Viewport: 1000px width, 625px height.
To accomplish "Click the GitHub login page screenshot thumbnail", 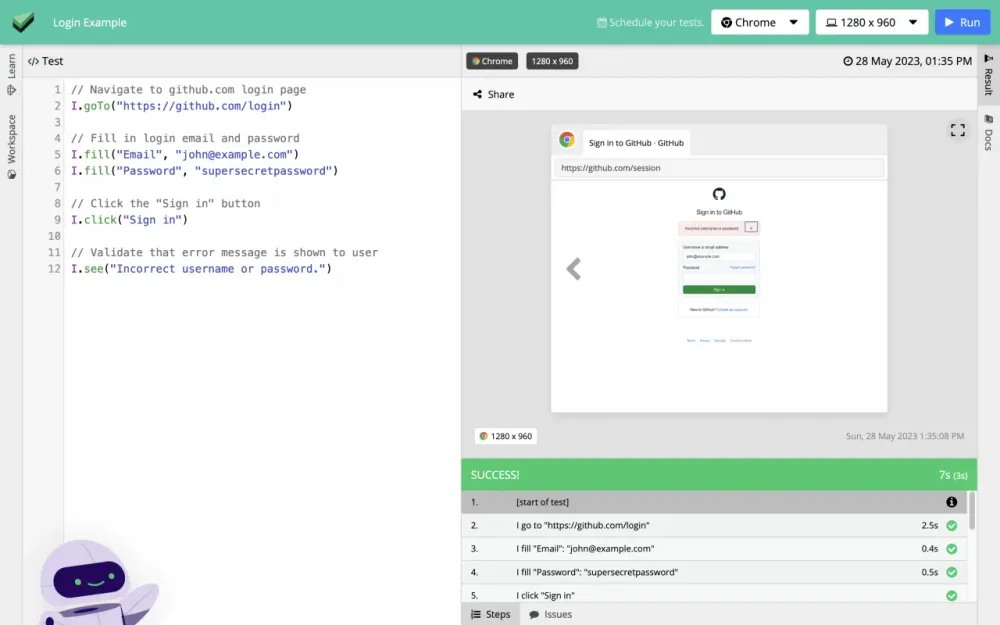I will tap(719, 297).
